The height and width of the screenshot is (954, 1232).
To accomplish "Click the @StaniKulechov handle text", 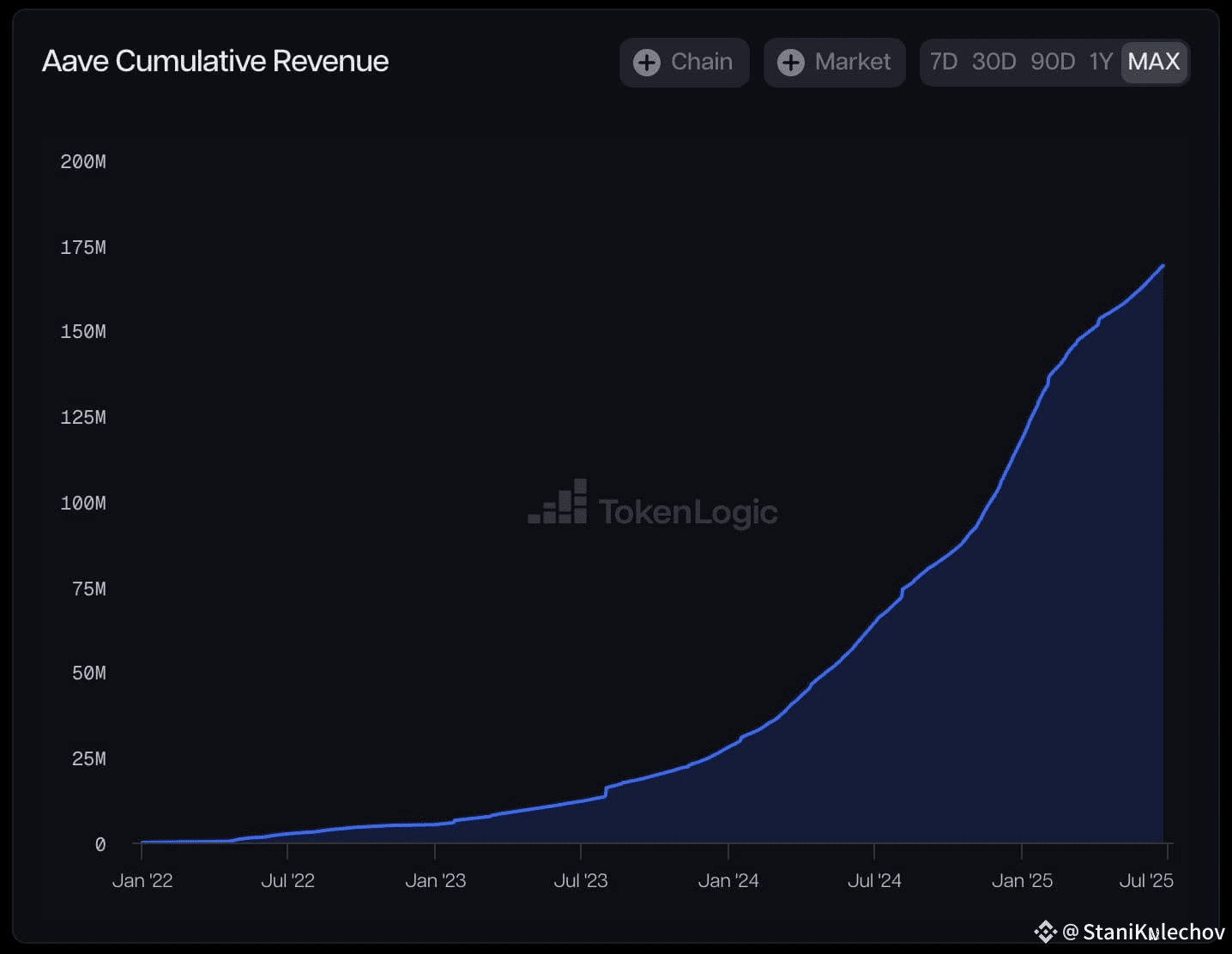I will coord(1144,932).
